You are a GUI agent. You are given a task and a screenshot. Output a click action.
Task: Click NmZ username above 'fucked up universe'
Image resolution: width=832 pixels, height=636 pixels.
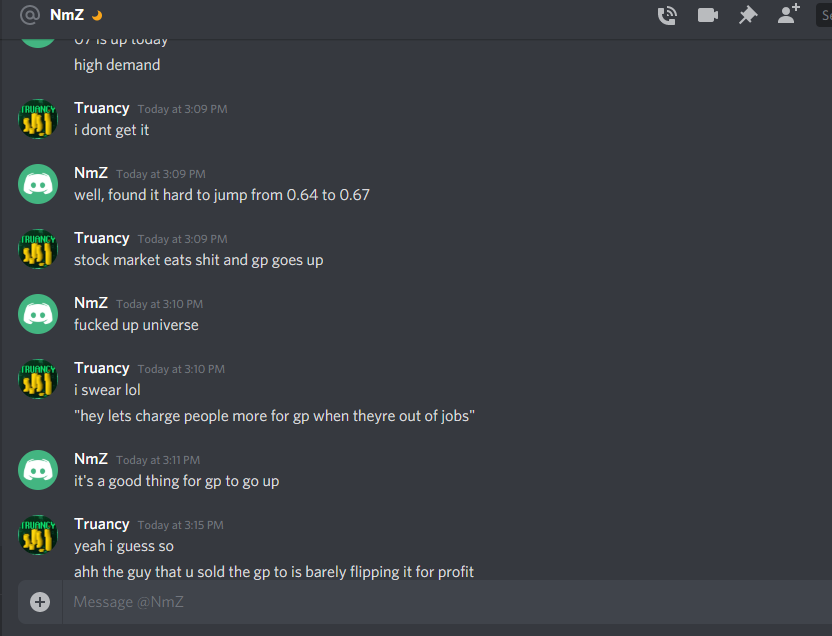pos(91,302)
